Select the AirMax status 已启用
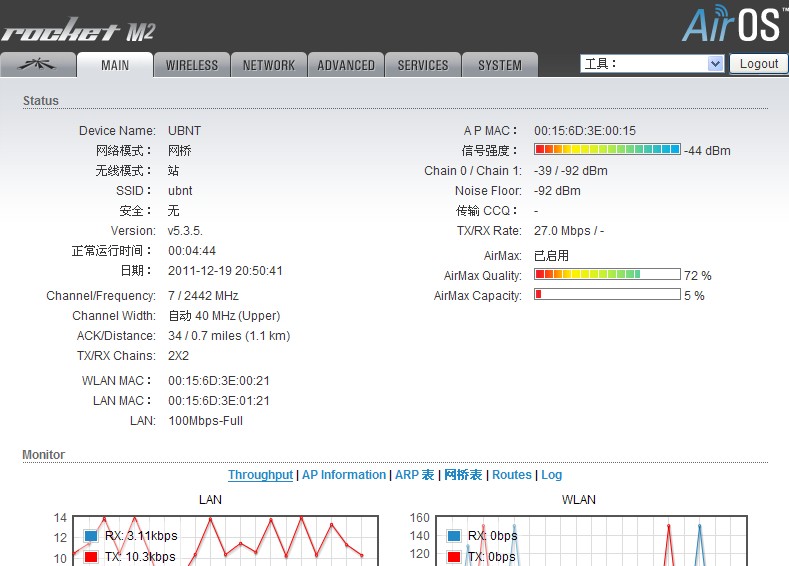This screenshot has height=566, width=789. (551, 256)
